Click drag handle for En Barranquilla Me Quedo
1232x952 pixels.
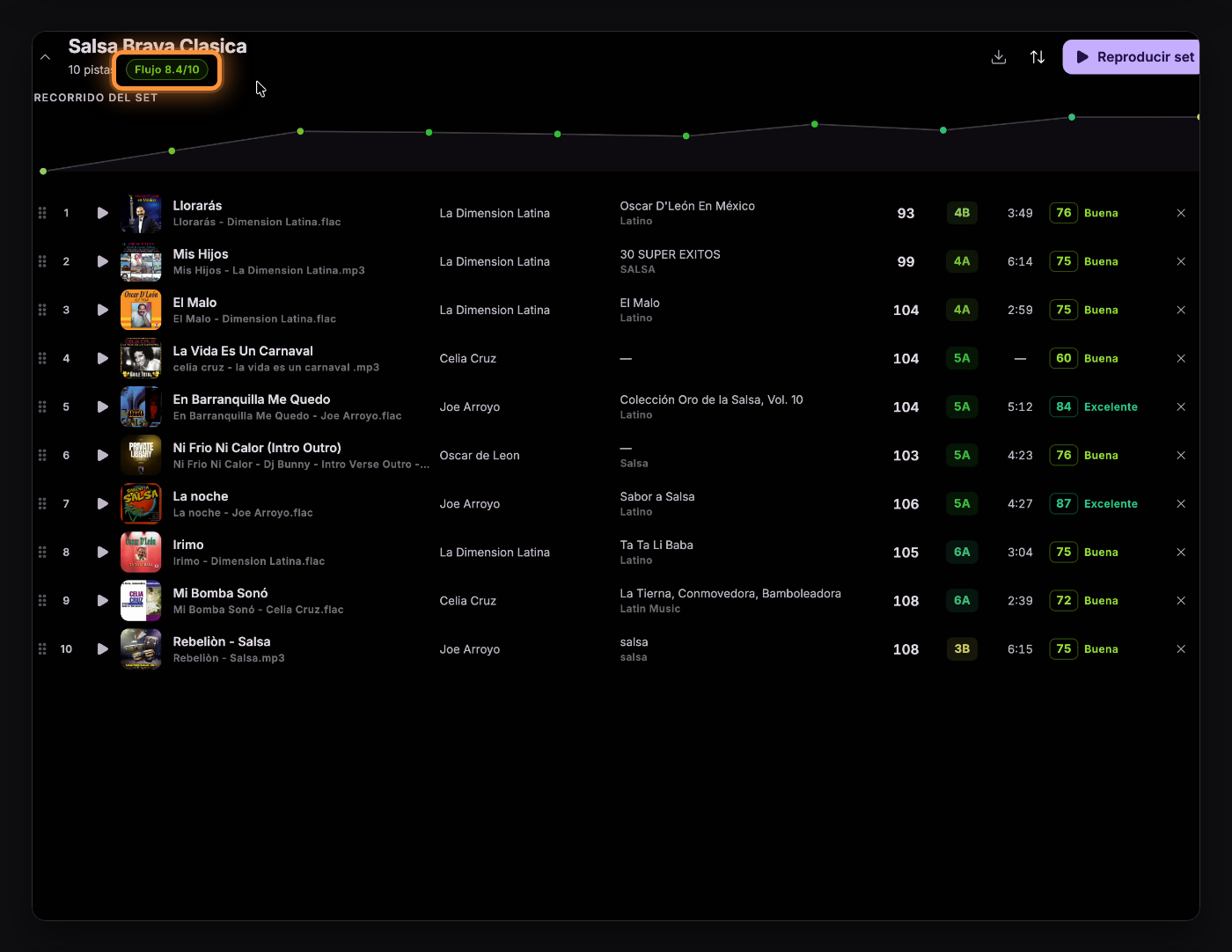coord(42,406)
